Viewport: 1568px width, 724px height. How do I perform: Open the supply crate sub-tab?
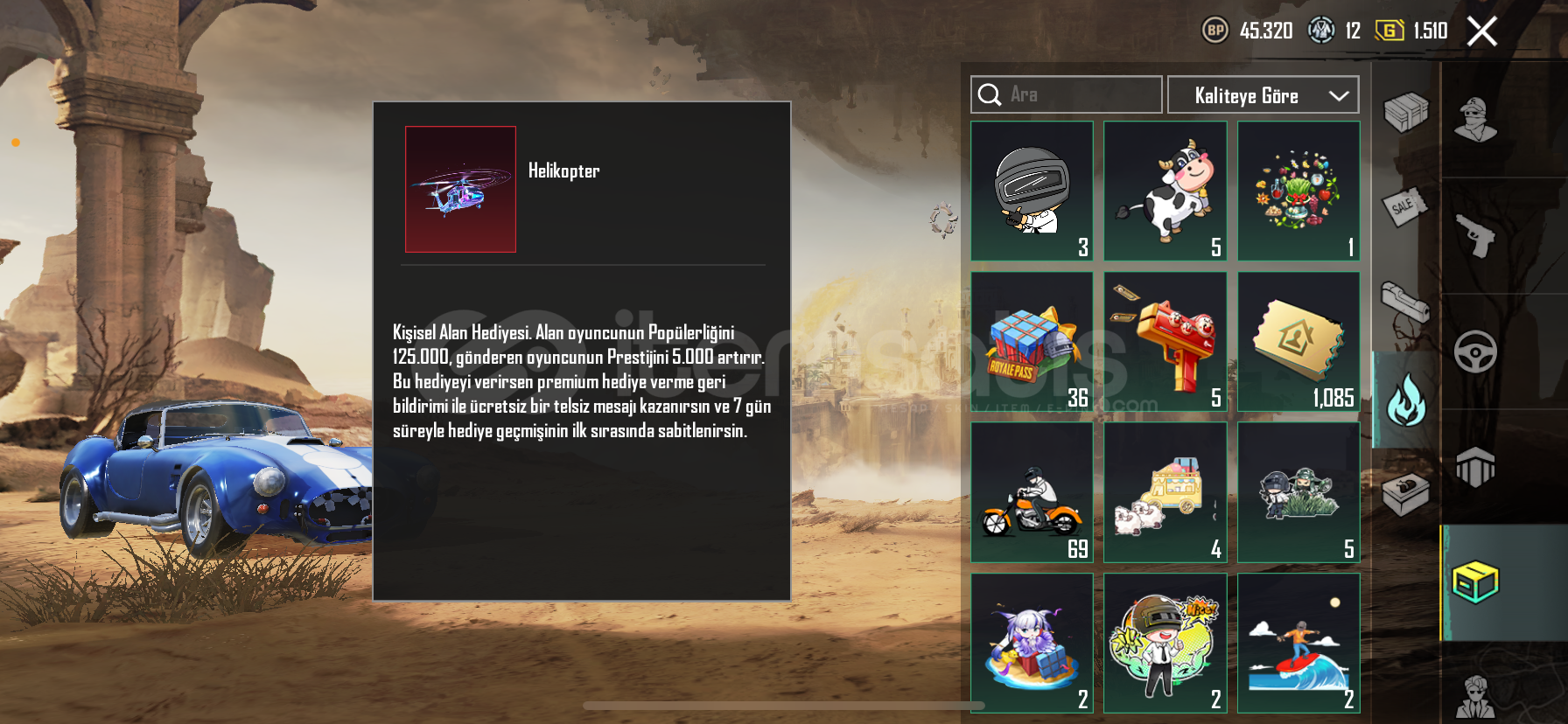point(1405,112)
